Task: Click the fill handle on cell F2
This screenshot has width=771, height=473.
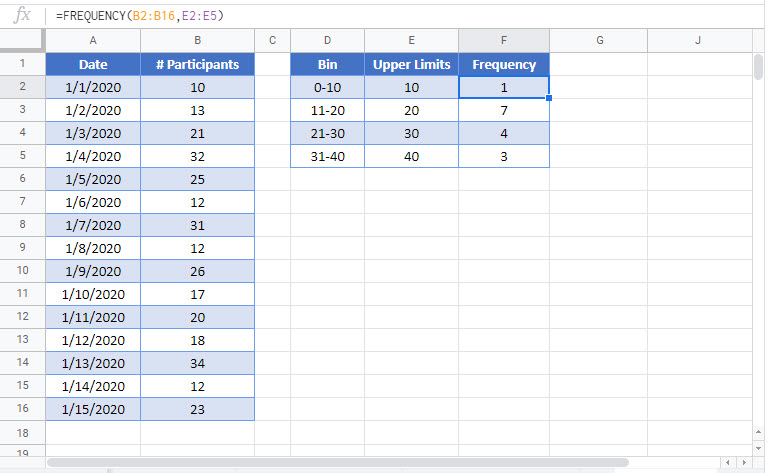Action: coord(549,98)
